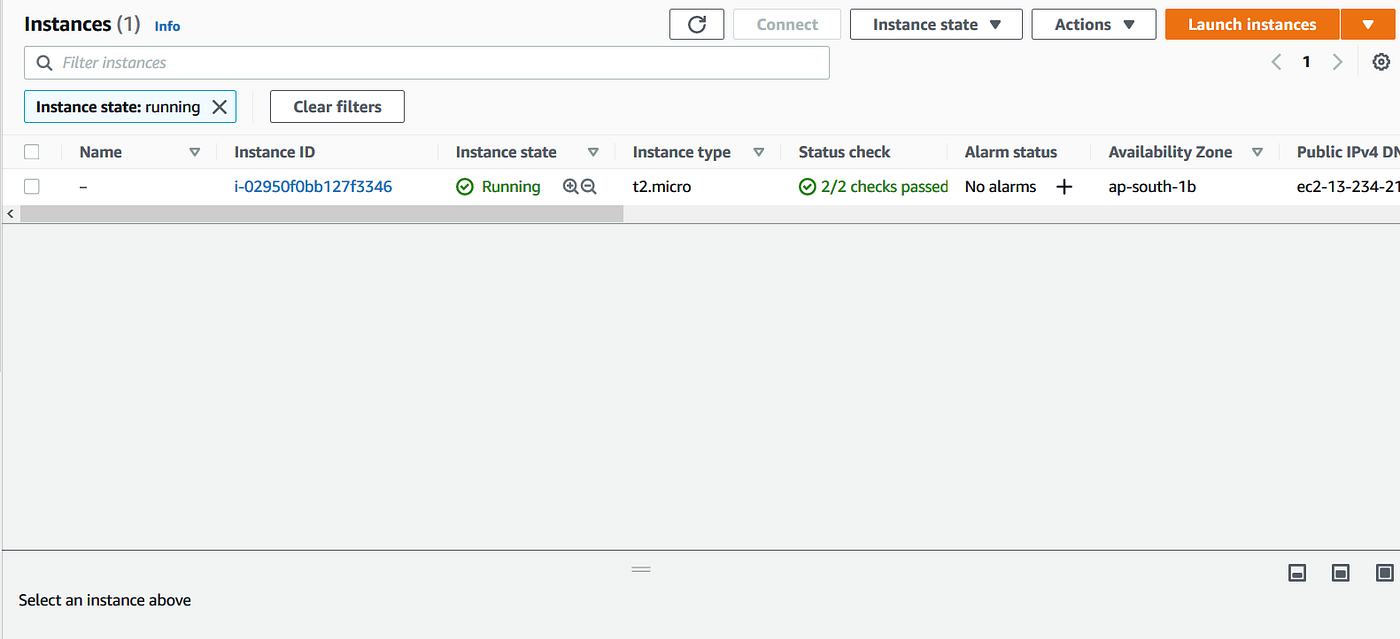1400x639 pixels.
Task: Click the Instance state: running filter chip
Action: [130, 107]
